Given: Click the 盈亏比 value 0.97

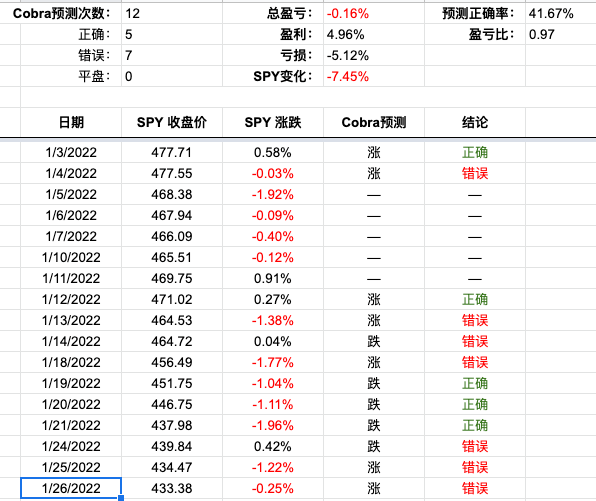Looking at the screenshot, I should click(542, 35).
